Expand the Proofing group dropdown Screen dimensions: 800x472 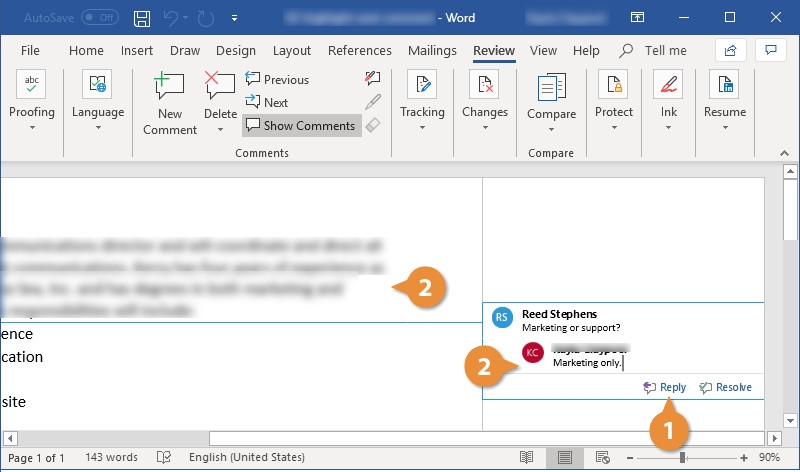point(31,100)
